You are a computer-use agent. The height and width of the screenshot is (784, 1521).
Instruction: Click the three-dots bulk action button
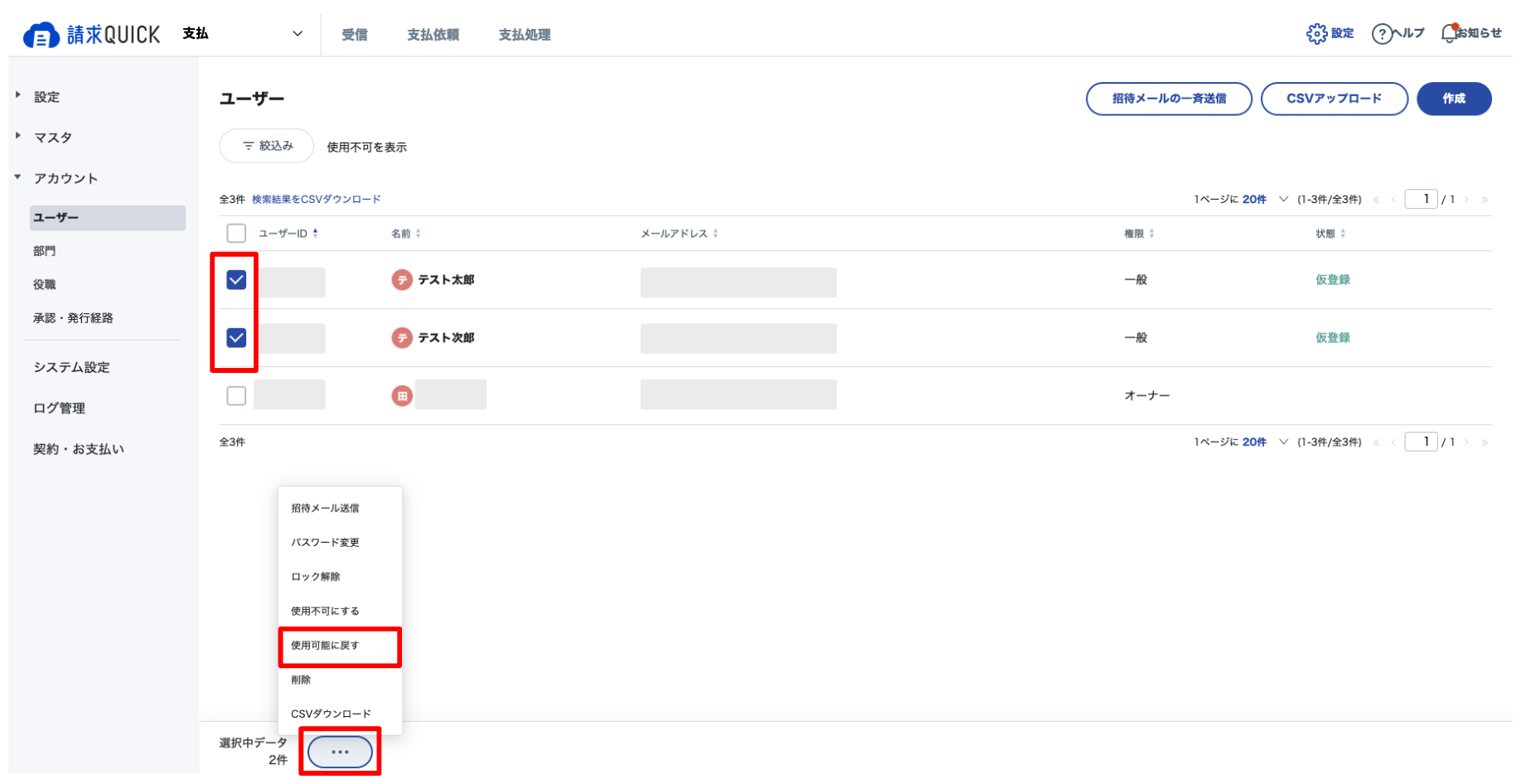coord(340,752)
